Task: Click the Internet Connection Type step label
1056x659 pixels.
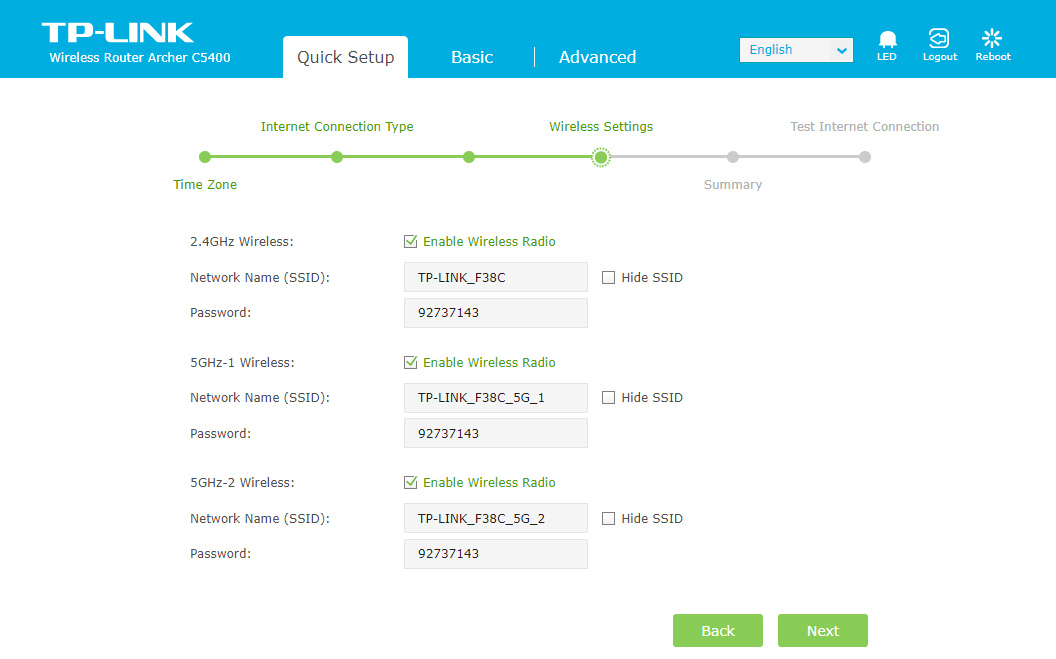Action: click(x=337, y=127)
